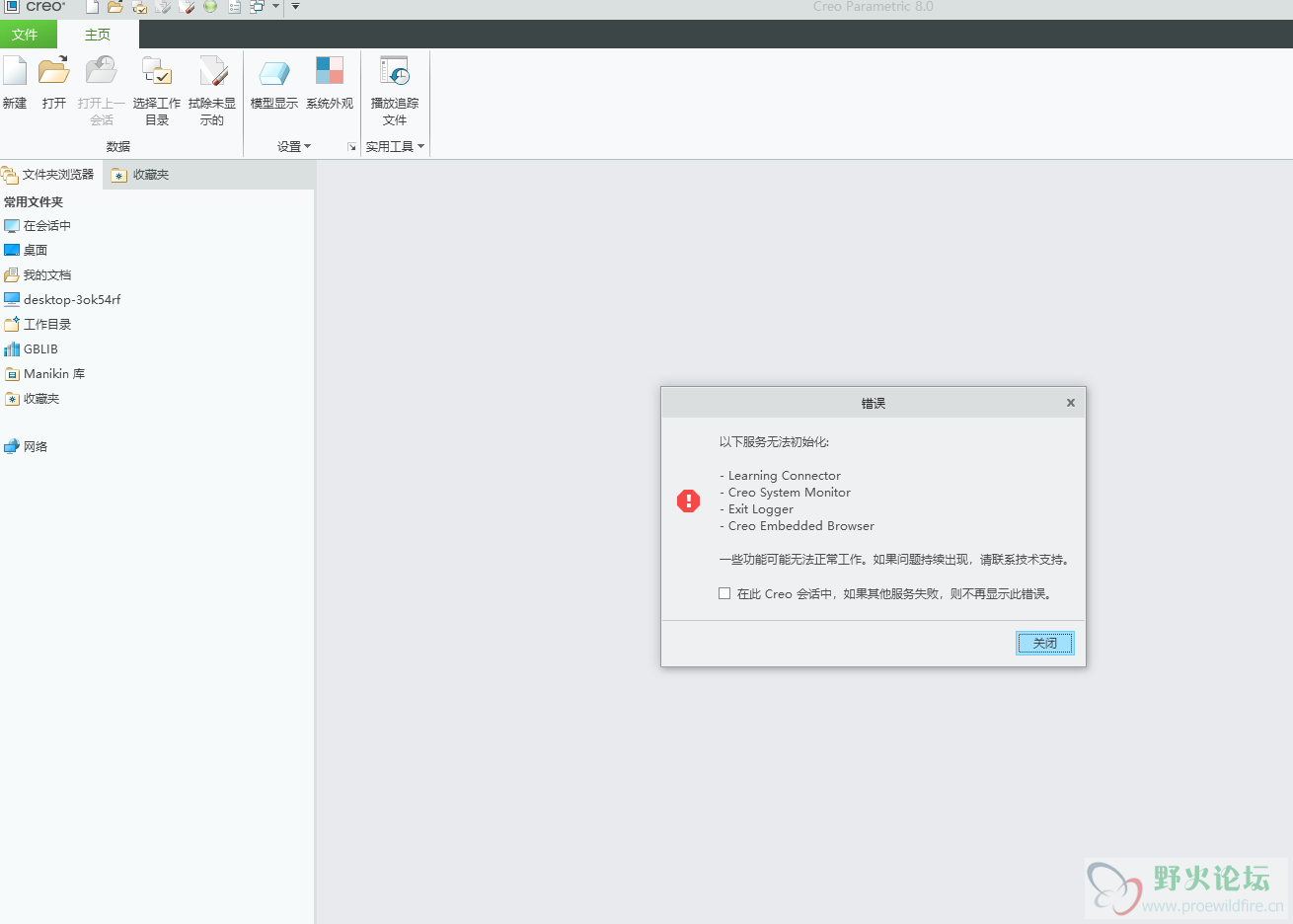
Task: Switch to Favorites (收藏夹) navigator tab
Action: pos(140,175)
